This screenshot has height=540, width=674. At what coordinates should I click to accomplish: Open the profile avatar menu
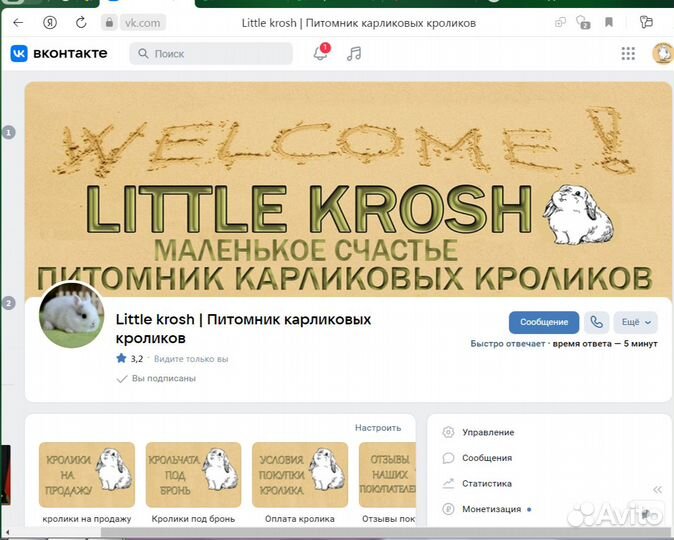pos(662,54)
